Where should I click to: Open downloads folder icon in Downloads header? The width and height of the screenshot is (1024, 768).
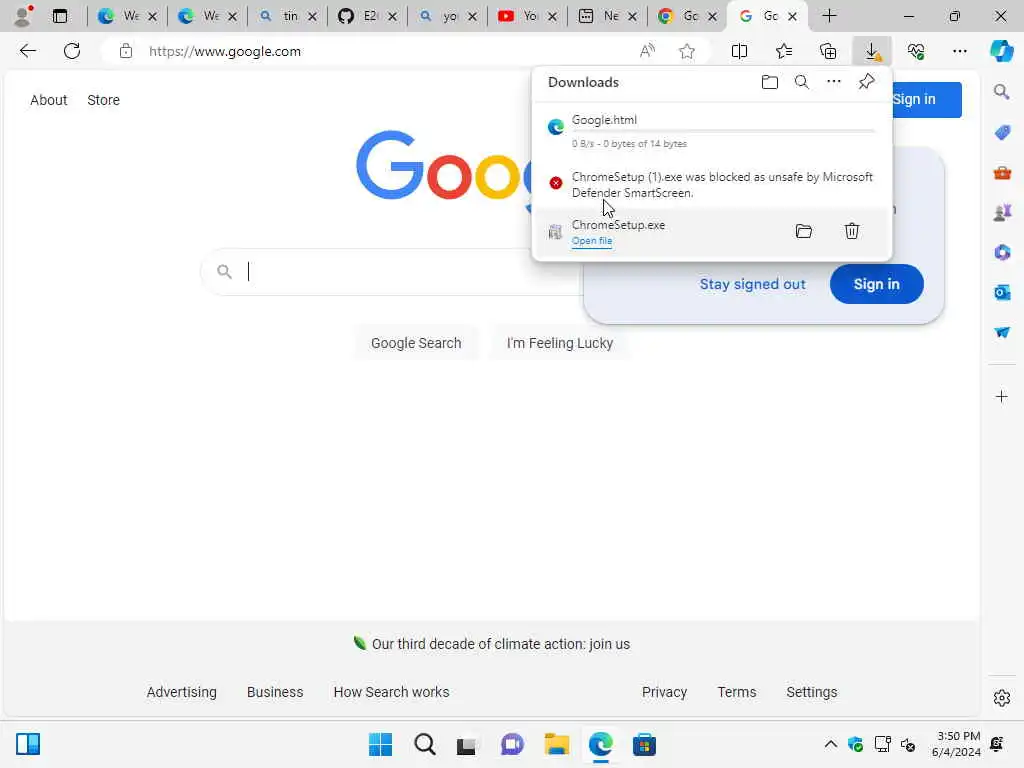click(x=770, y=82)
